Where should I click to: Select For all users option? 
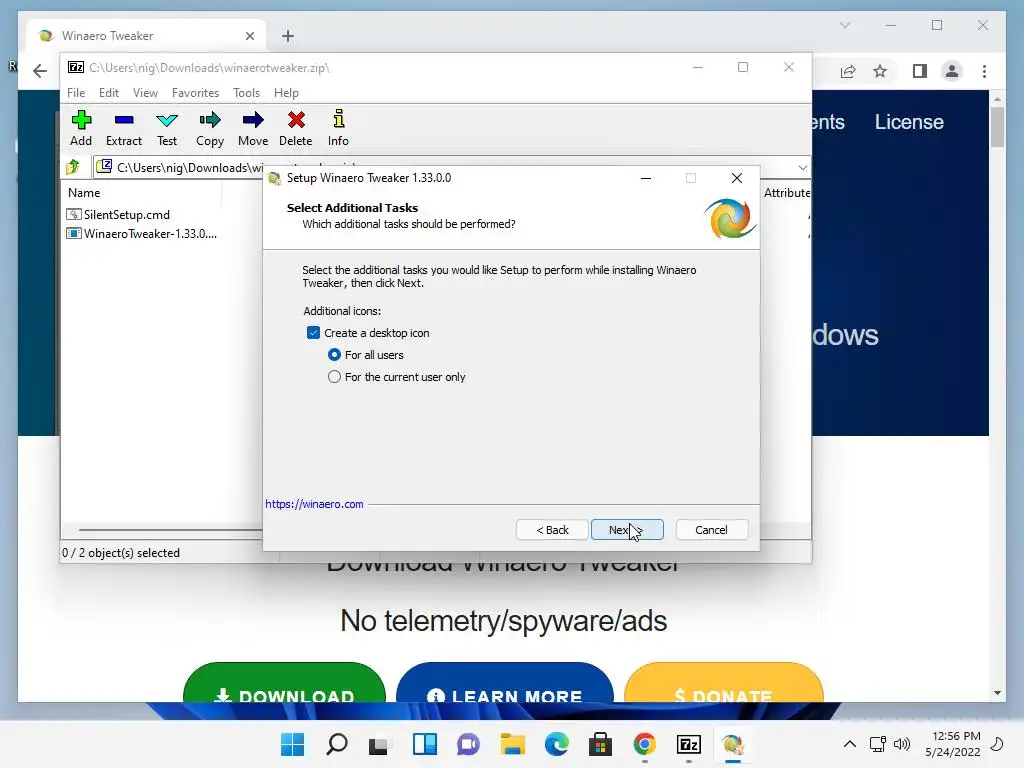[334, 355]
